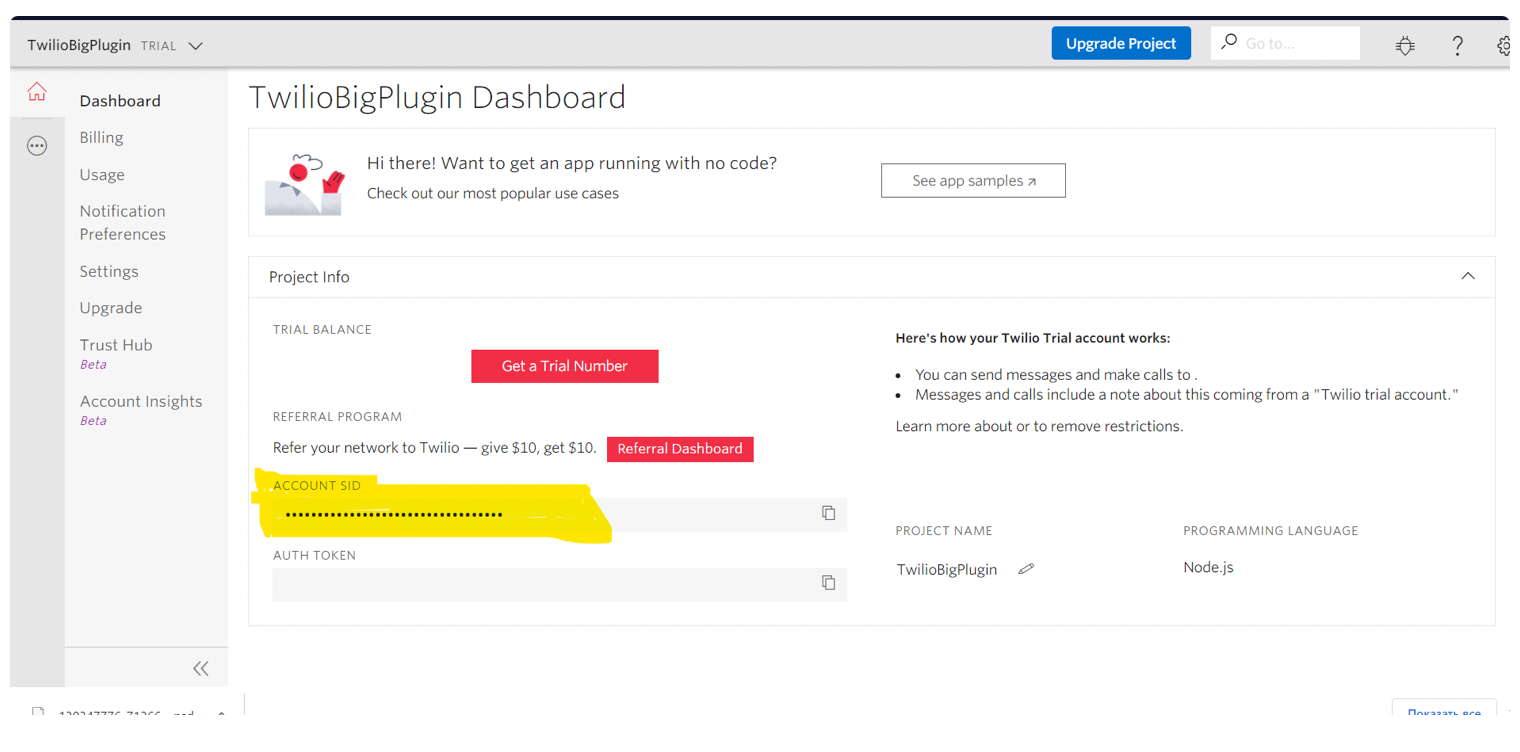Click 'Learn more about or to remove restrictions'

point(1039,426)
